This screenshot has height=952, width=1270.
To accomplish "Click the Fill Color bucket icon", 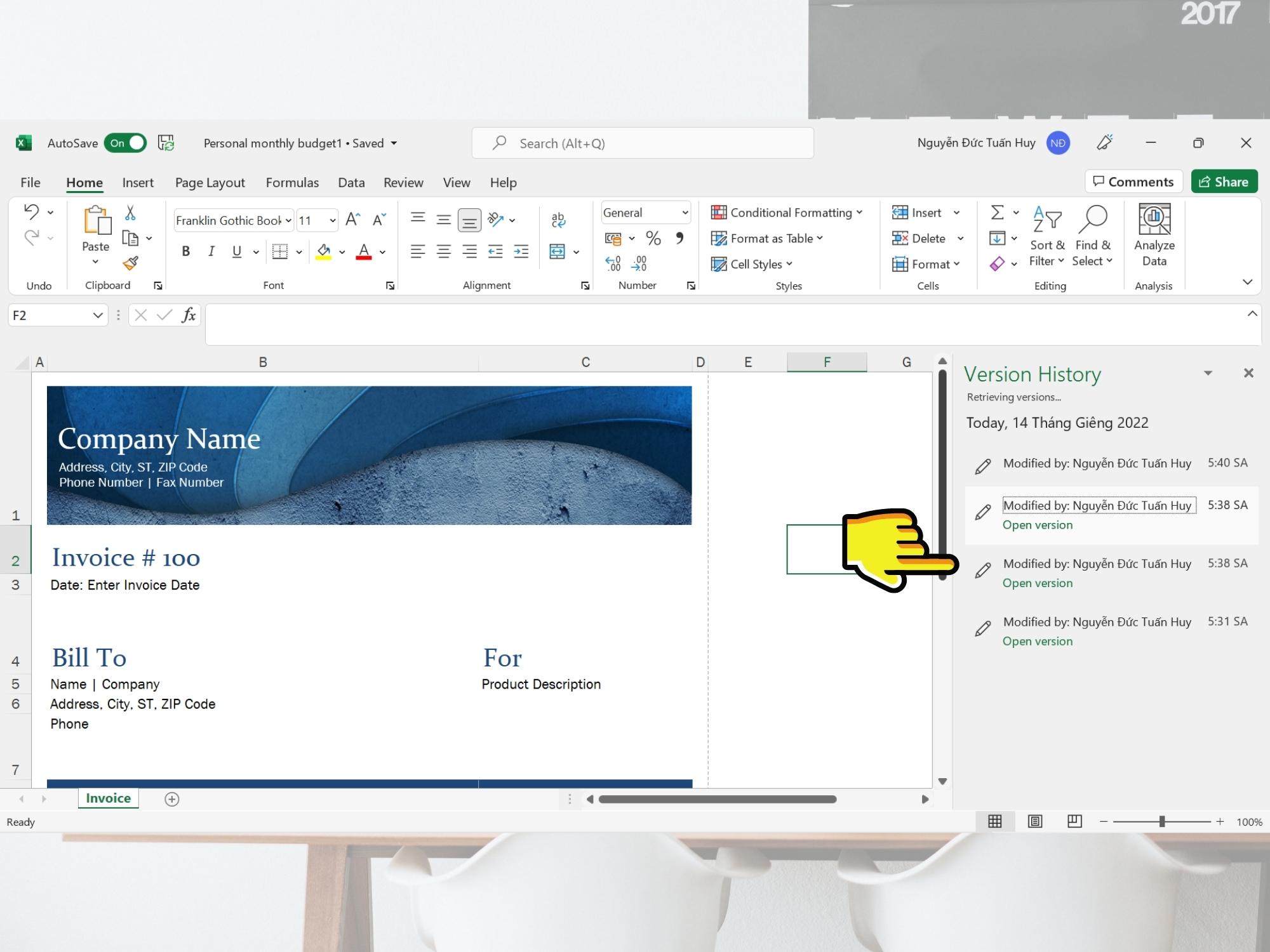I will coord(324,251).
